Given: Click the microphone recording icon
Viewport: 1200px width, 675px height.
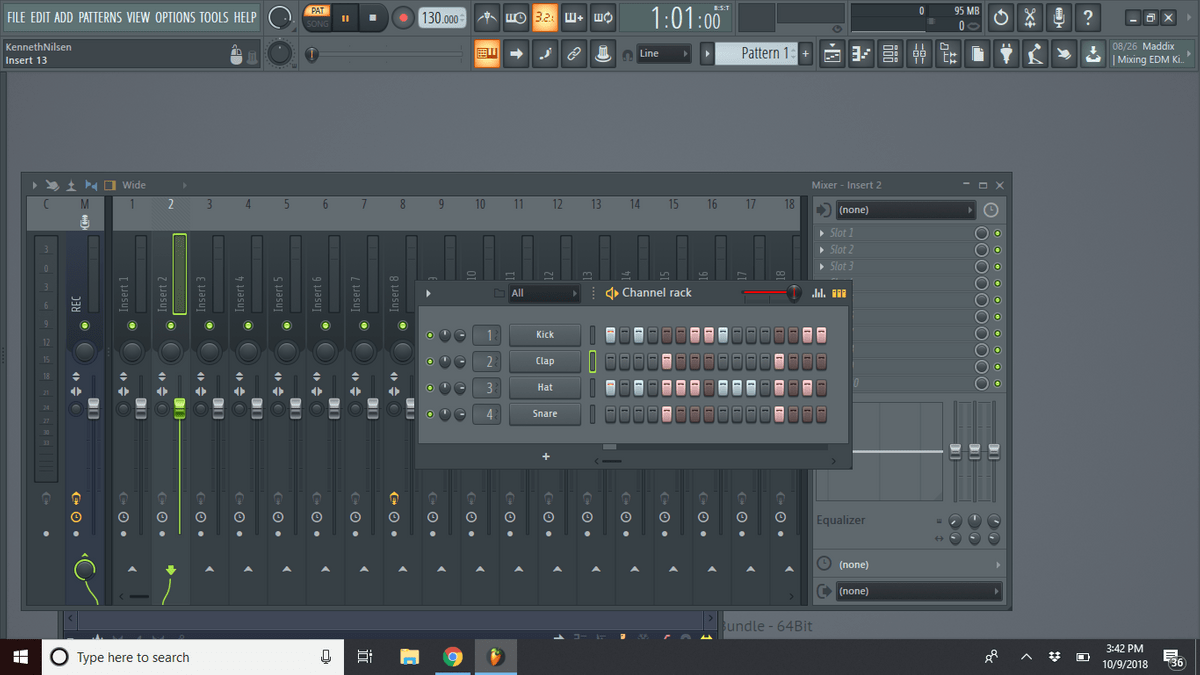Looking at the screenshot, I should (1060, 17).
